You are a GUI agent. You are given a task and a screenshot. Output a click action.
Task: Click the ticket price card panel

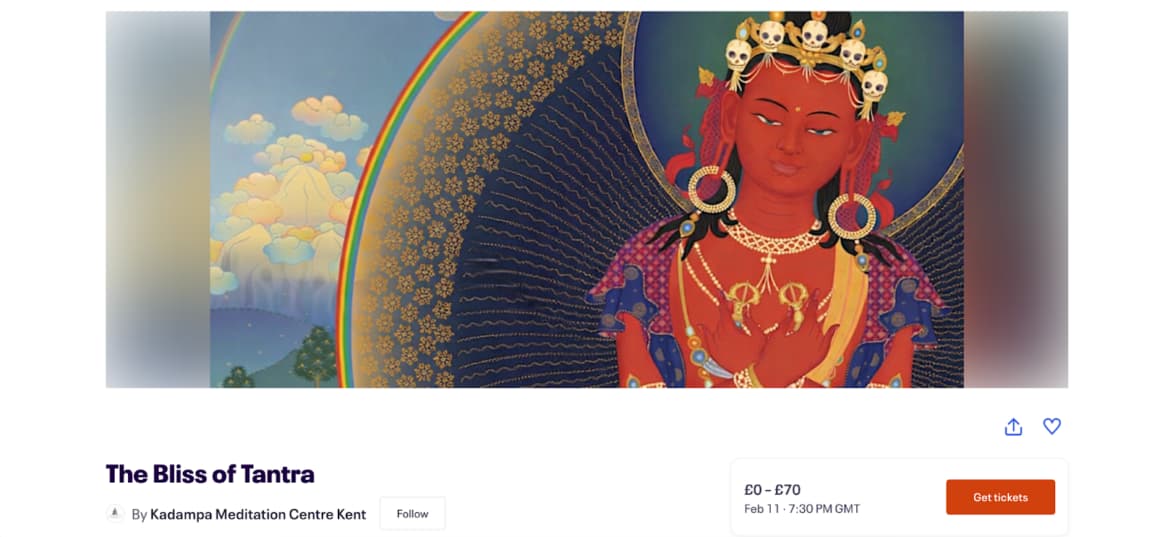tap(899, 497)
